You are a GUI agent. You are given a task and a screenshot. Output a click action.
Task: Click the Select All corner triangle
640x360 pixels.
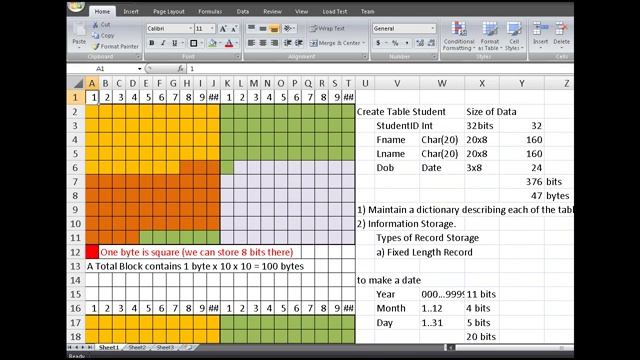pyautogui.click(x=78, y=84)
